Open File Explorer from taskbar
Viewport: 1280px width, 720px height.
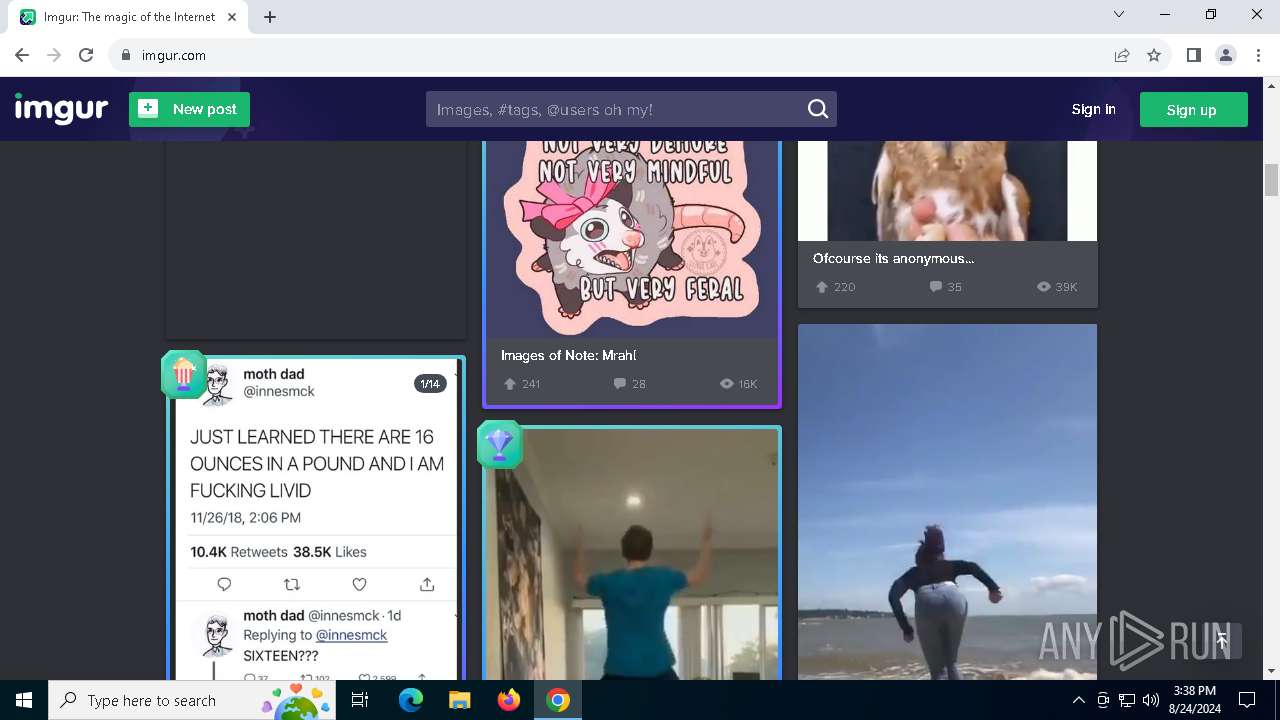coord(460,700)
